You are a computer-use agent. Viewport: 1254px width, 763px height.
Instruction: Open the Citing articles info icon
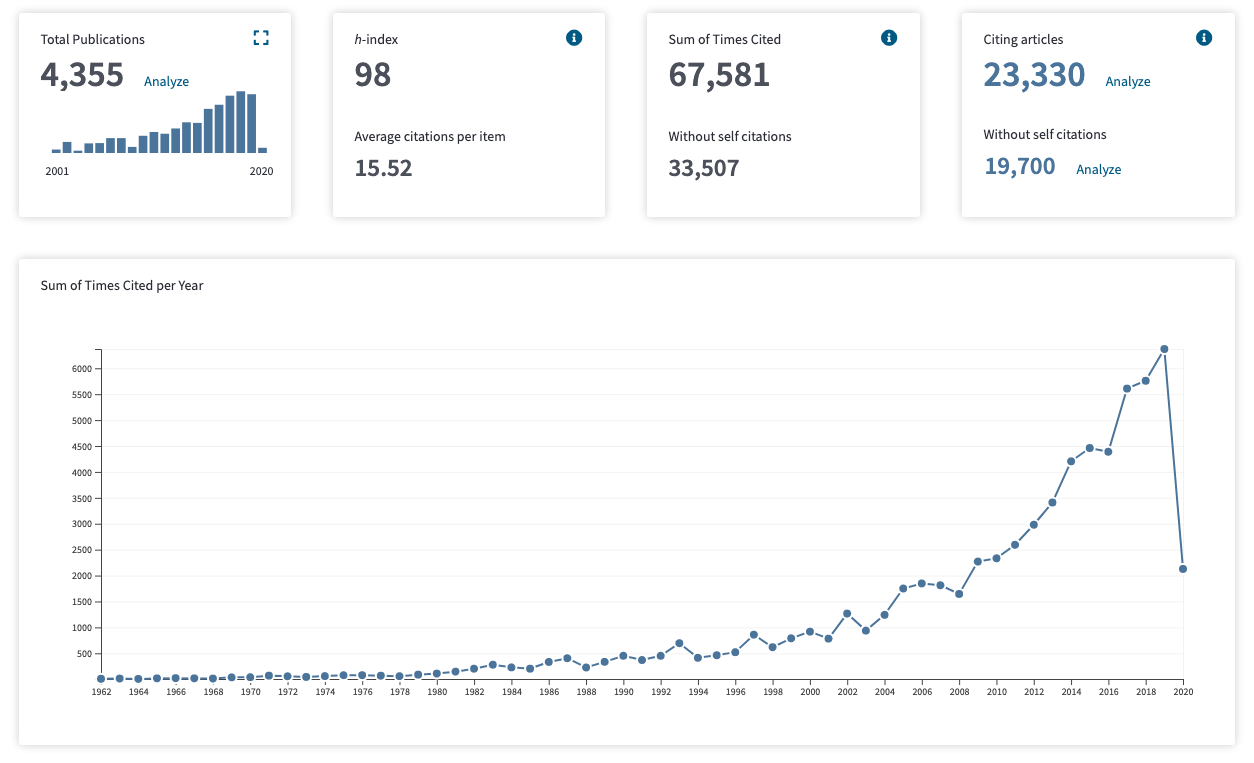coord(1204,38)
